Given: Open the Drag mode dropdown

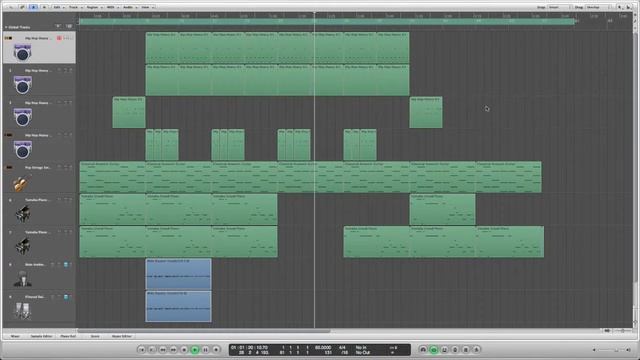Looking at the screenshot, I should click(598, 7).
